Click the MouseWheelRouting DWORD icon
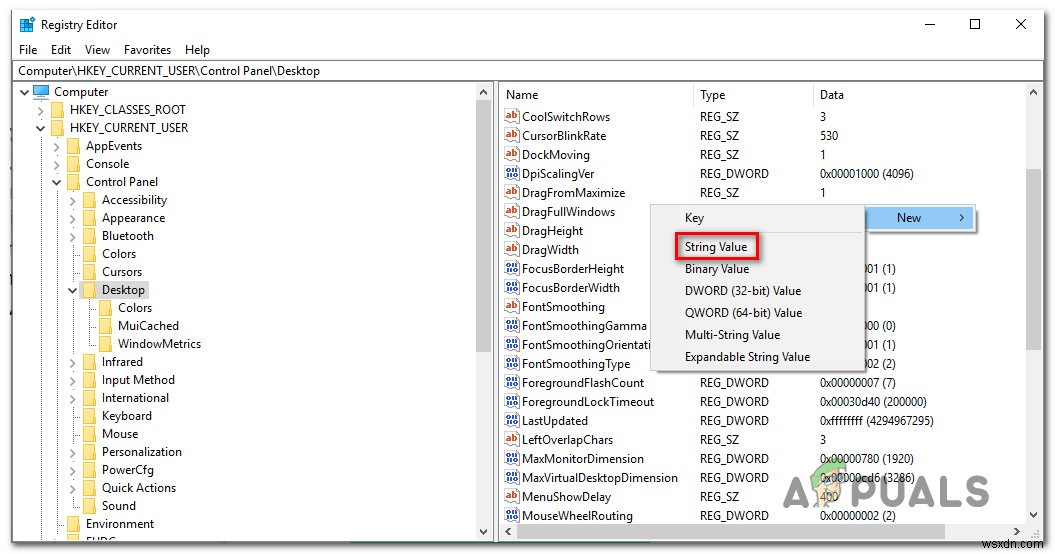 point(511,516)
